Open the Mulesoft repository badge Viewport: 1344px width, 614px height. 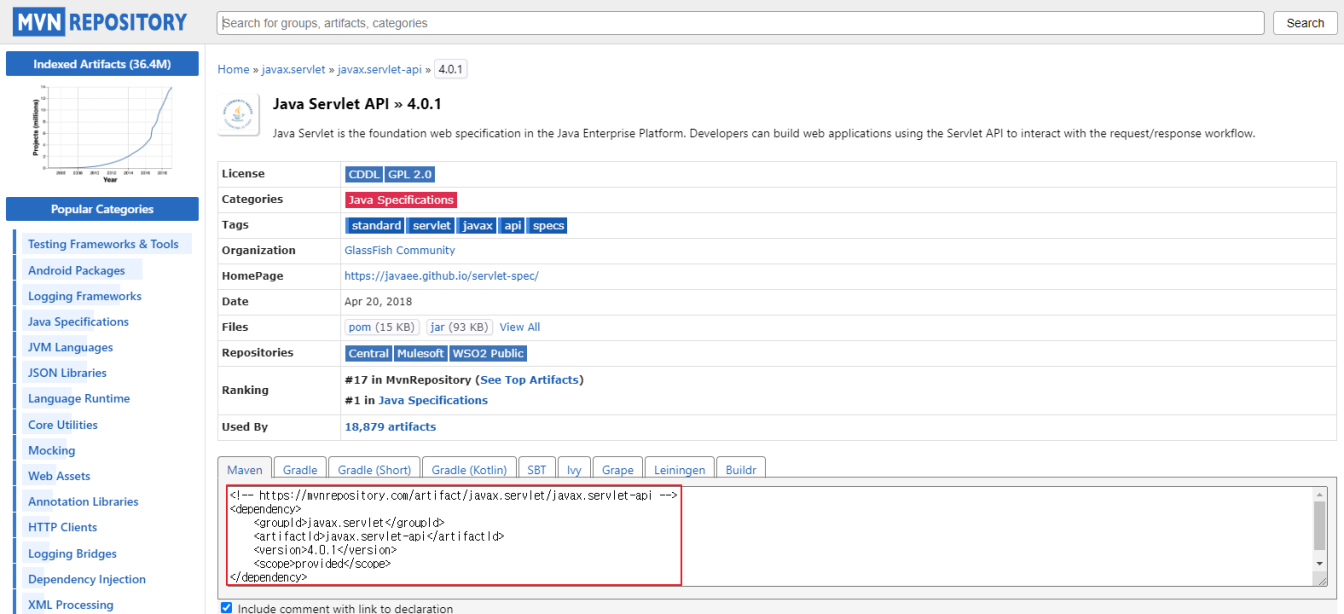click(x=421, y=353)
